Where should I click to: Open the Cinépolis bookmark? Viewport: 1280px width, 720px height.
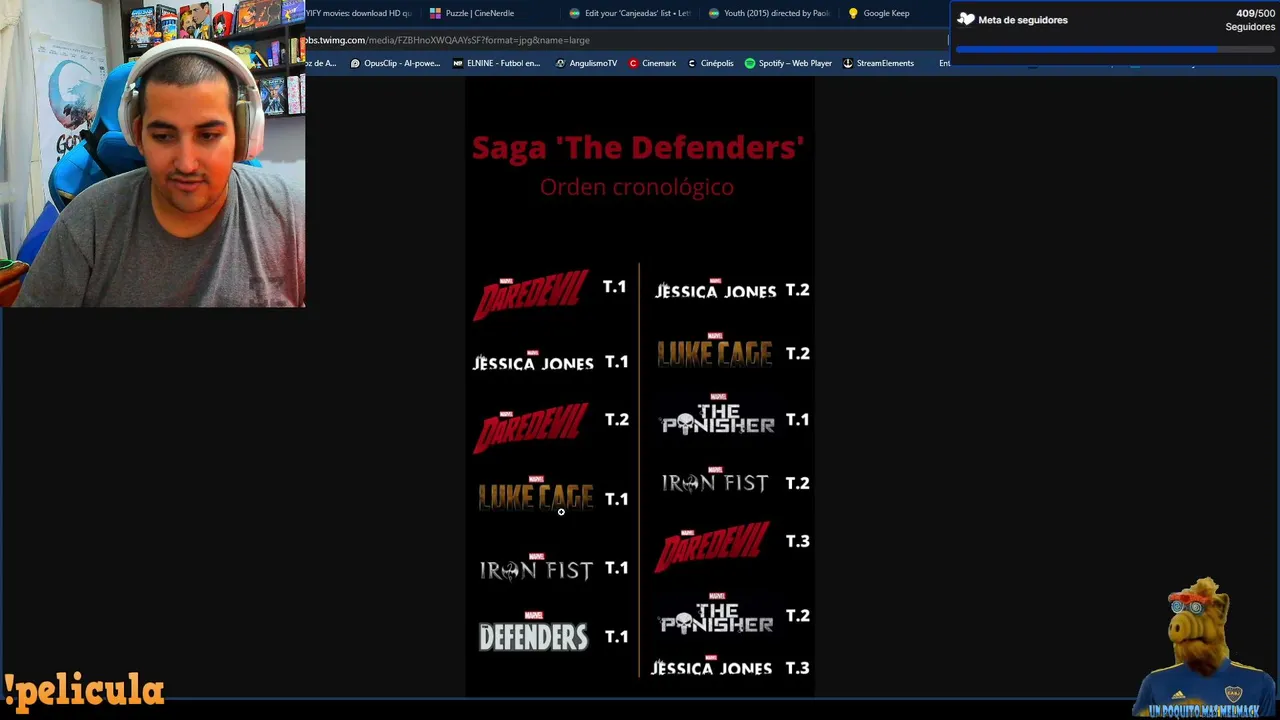click(710, 63)
